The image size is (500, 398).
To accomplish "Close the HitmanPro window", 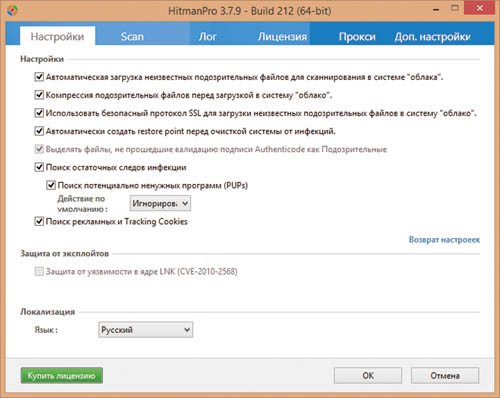I will pos(480,8).
